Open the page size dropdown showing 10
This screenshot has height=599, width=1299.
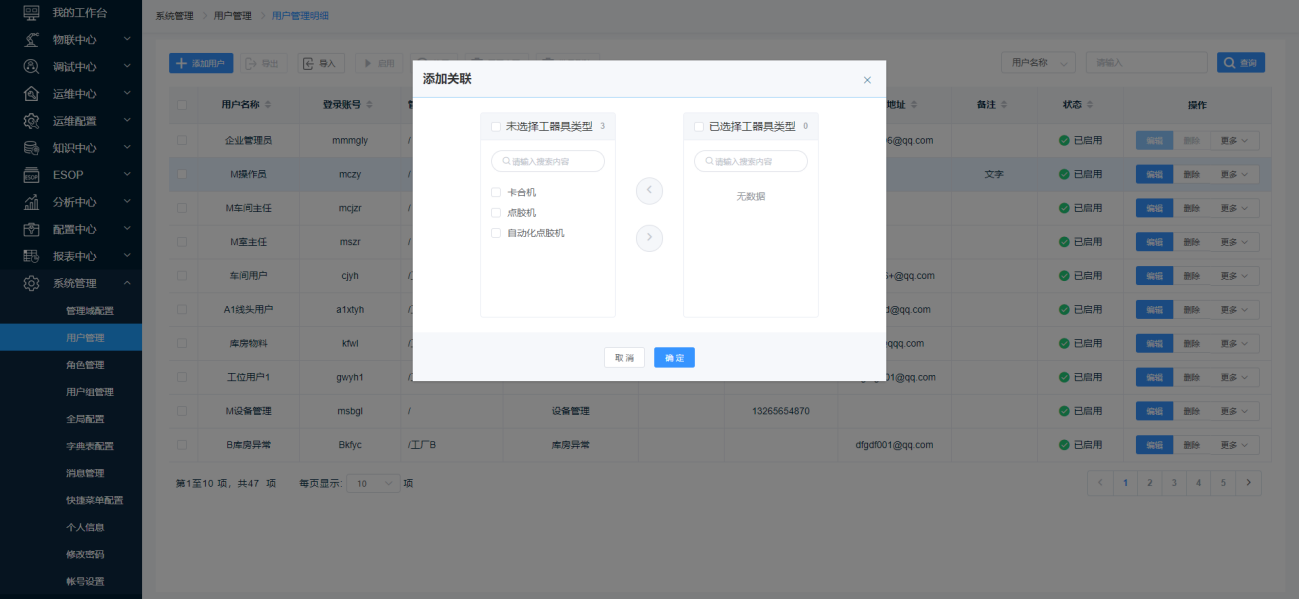pyautogui.click(x=375, y=483)
